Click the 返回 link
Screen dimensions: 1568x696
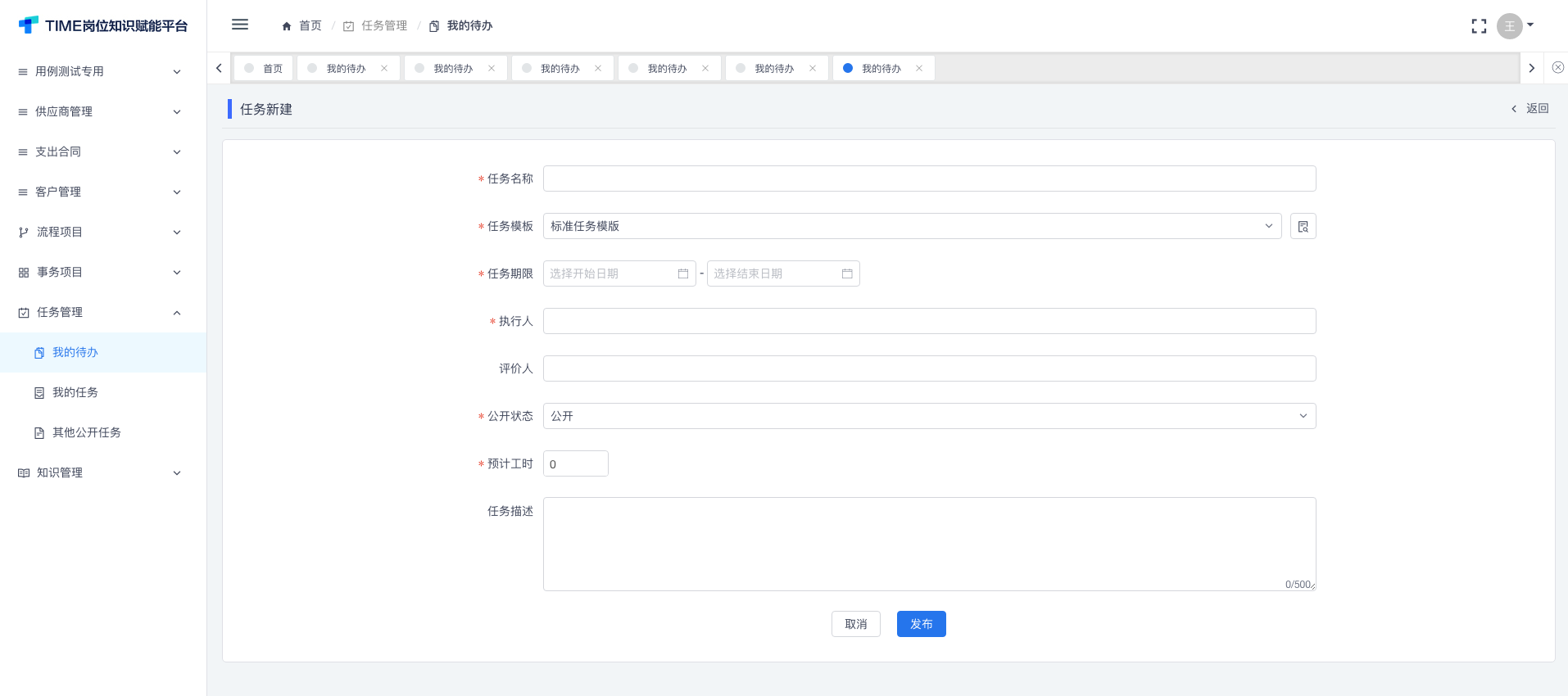click(1529, 108)
